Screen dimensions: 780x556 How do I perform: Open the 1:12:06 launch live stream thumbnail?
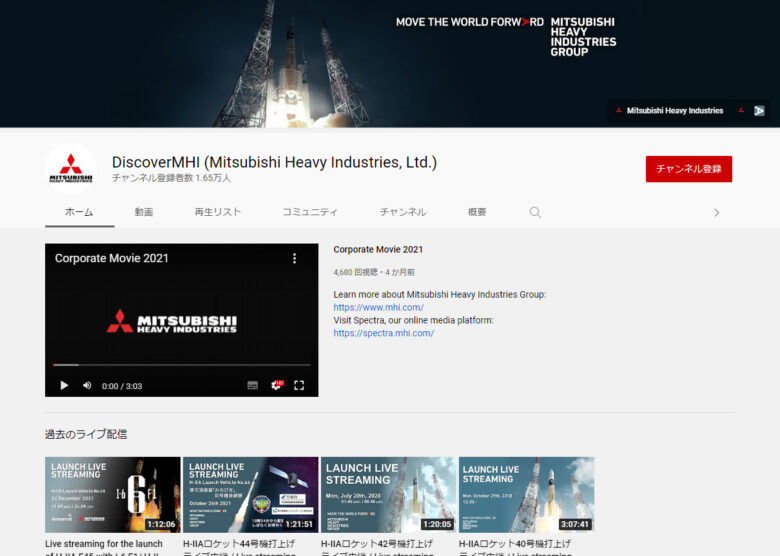click(113, 495)
